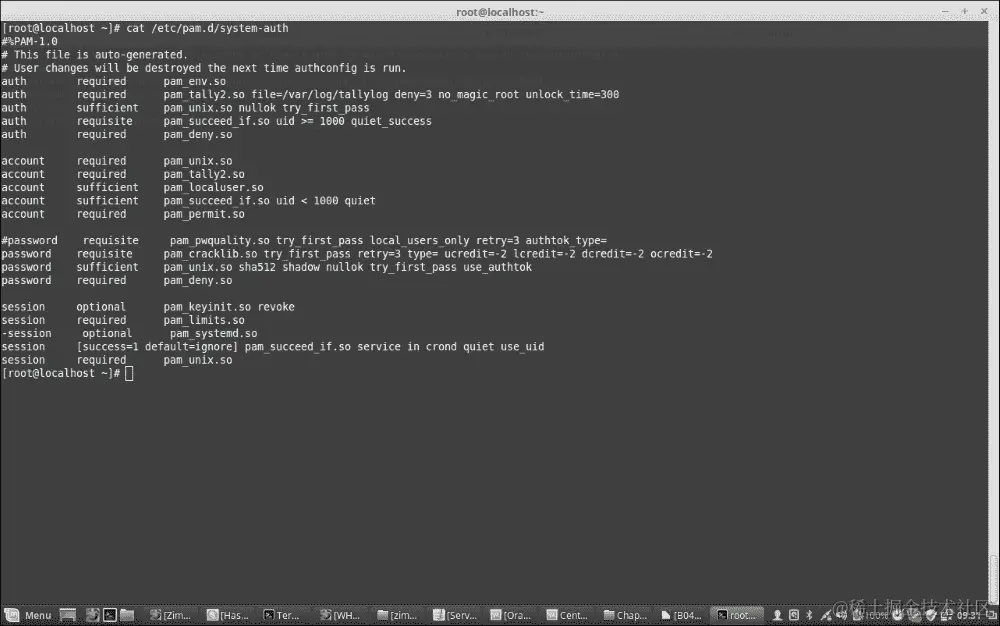Click 'no_magic_root' option text
Viewport: 1000px width, 626px height.
click(x=478, y=94)
